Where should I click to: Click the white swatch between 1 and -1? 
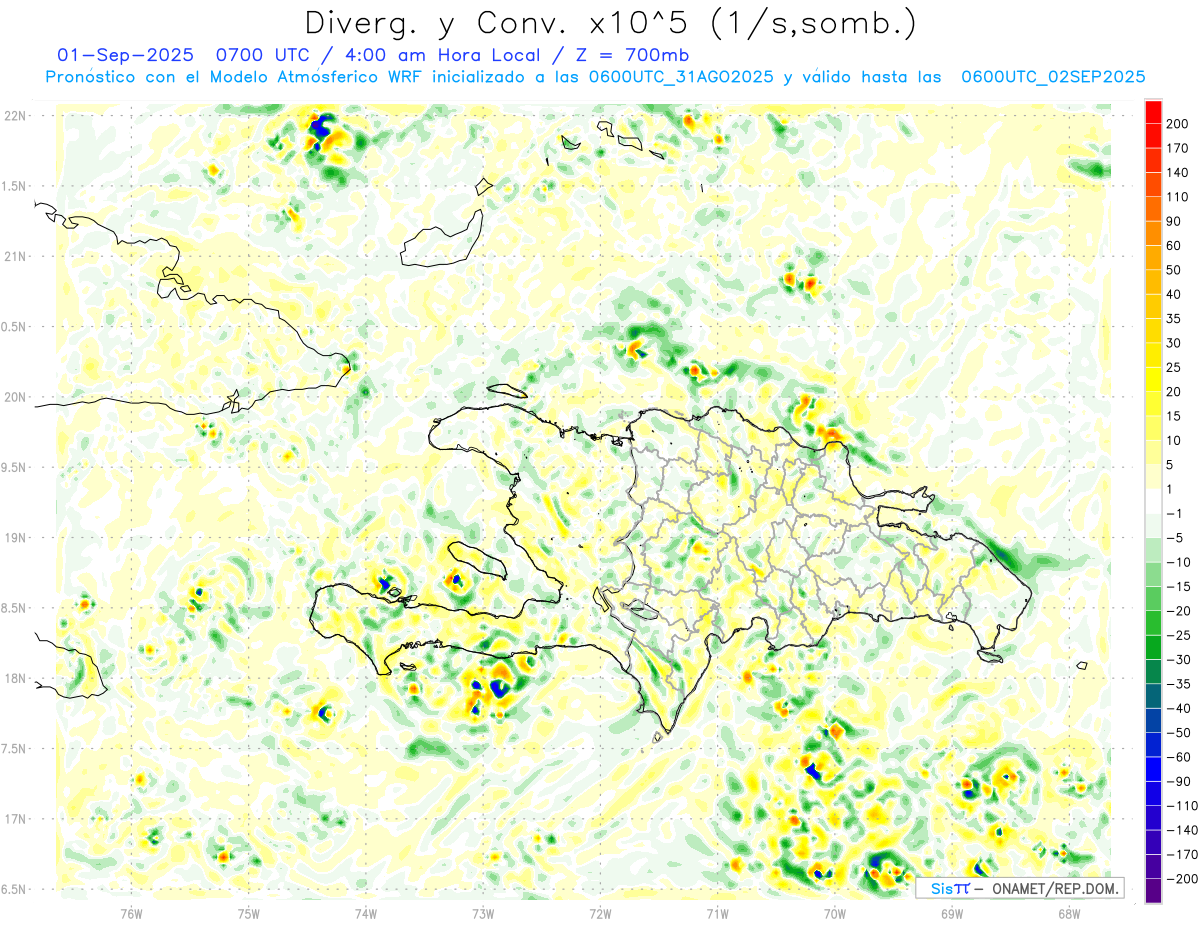click(1153, 502)
